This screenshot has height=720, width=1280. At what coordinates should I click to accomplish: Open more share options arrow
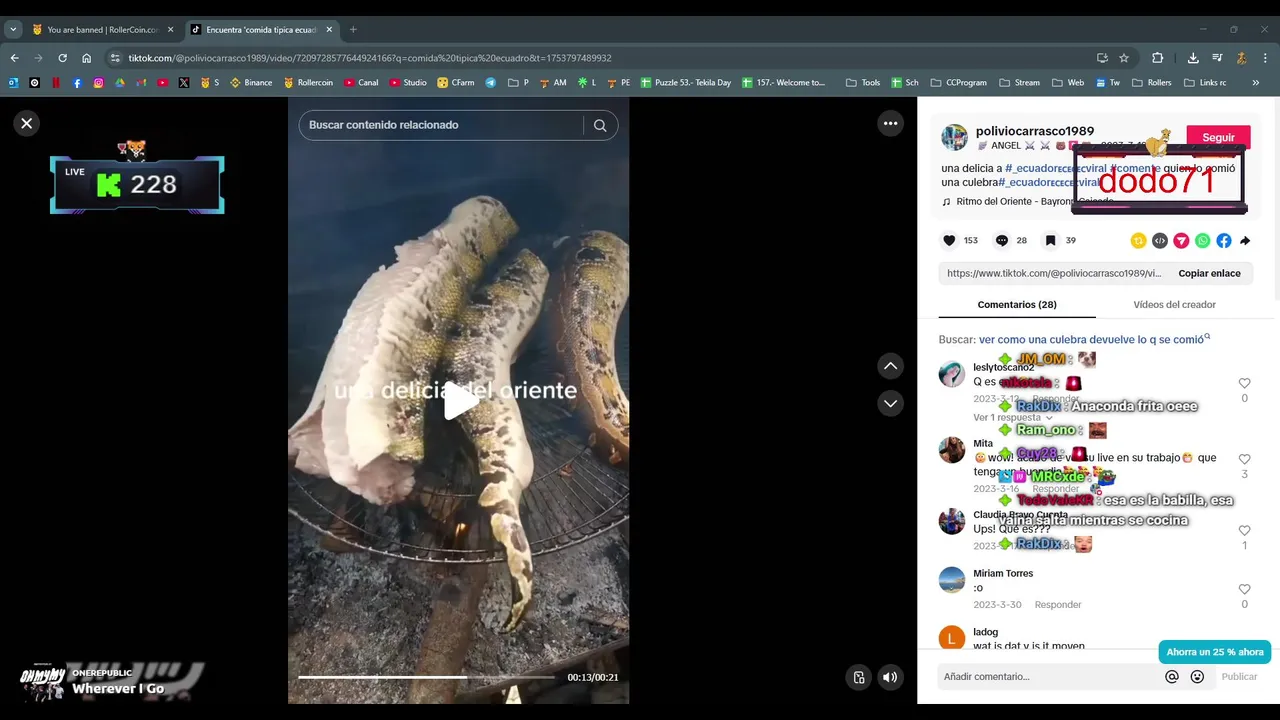[1245, 241]
